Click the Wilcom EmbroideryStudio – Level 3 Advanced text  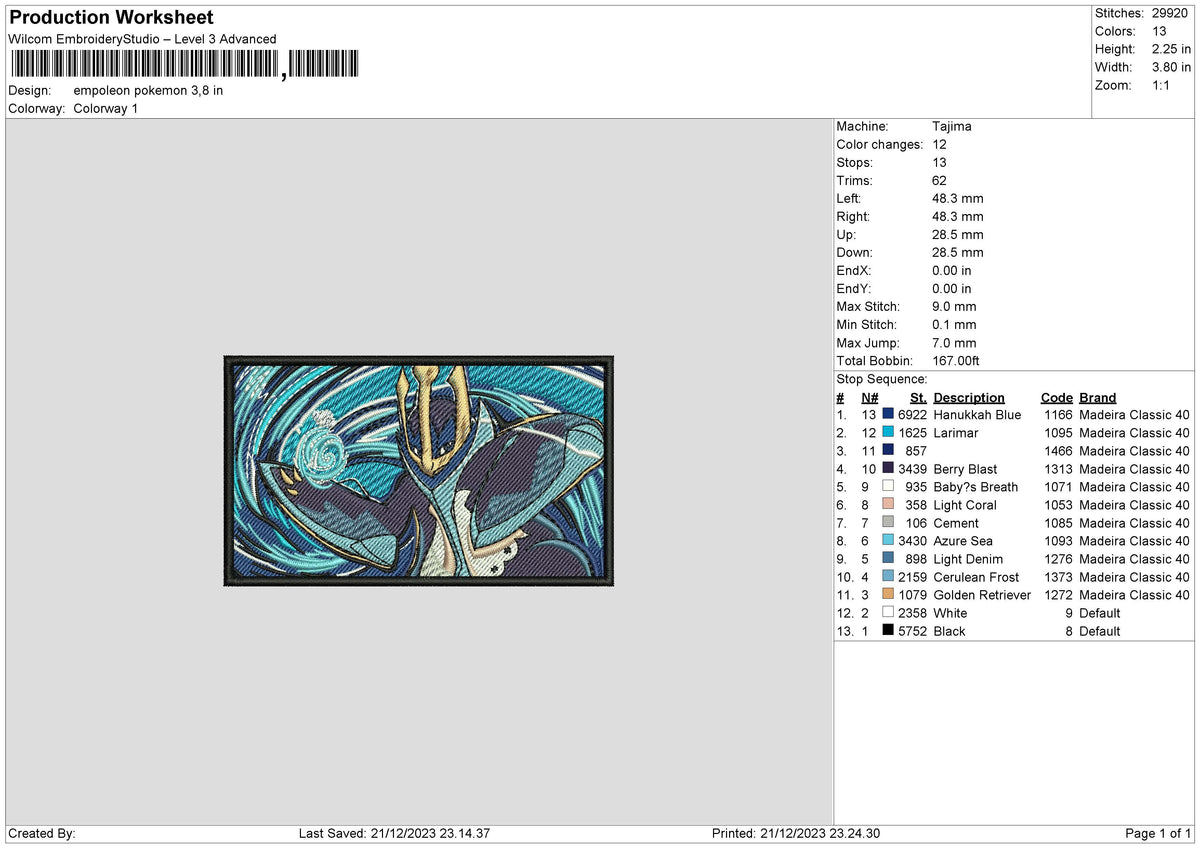coord(142,39)
